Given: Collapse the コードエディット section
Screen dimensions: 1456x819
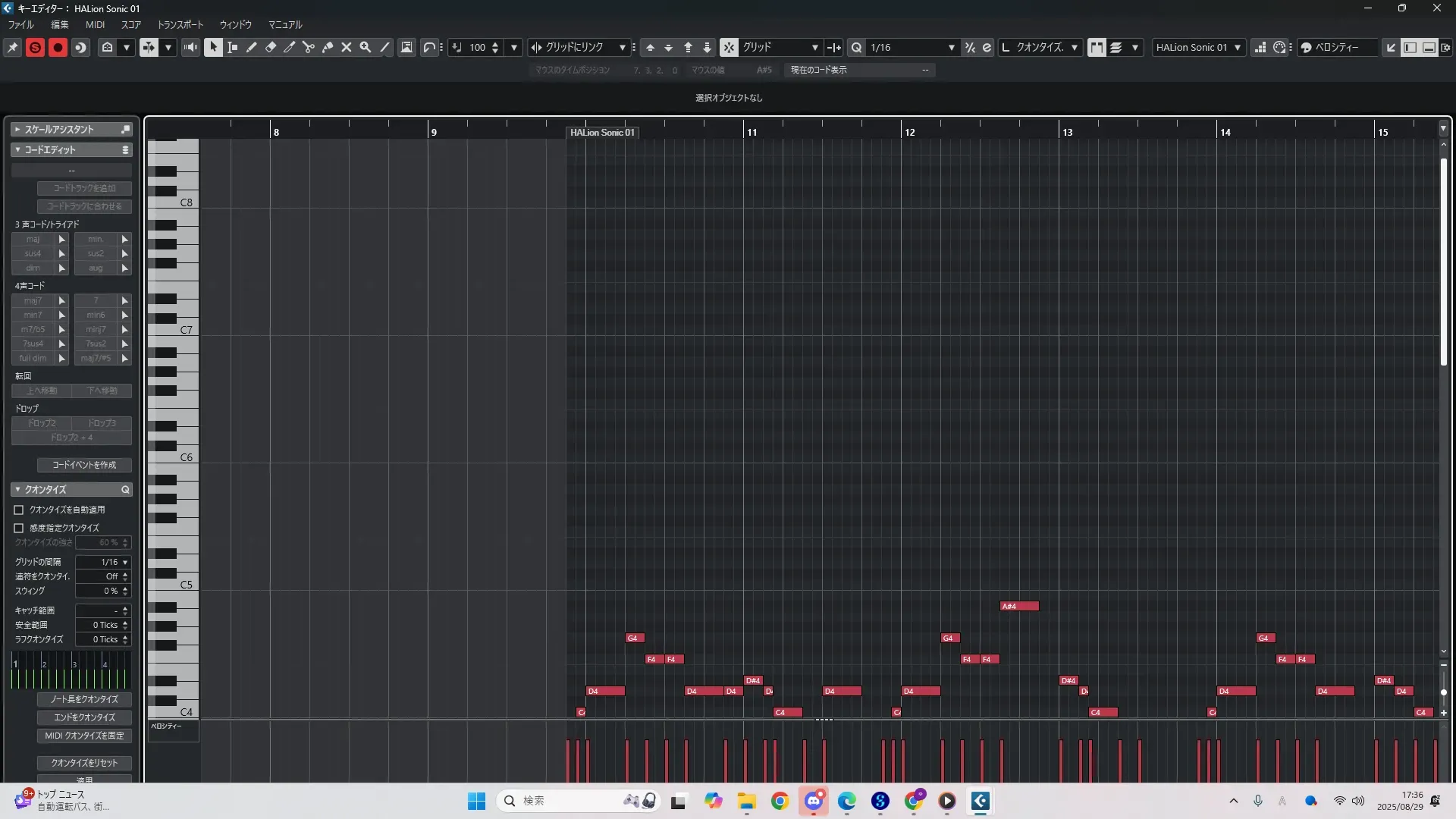Looking at the screenshot, I should [17, 150].
